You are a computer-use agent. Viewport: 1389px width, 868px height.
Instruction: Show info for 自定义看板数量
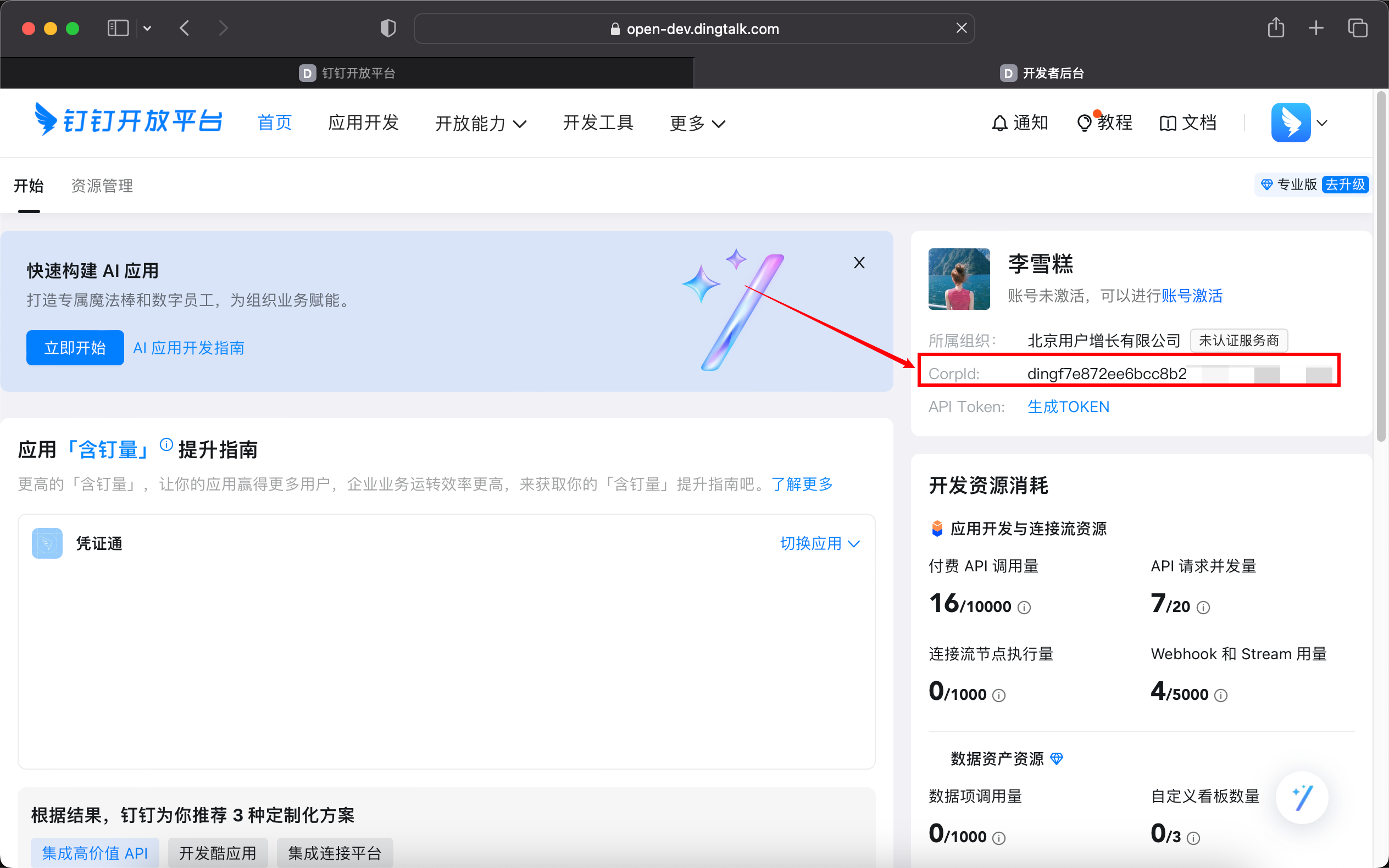[1193, 838]
